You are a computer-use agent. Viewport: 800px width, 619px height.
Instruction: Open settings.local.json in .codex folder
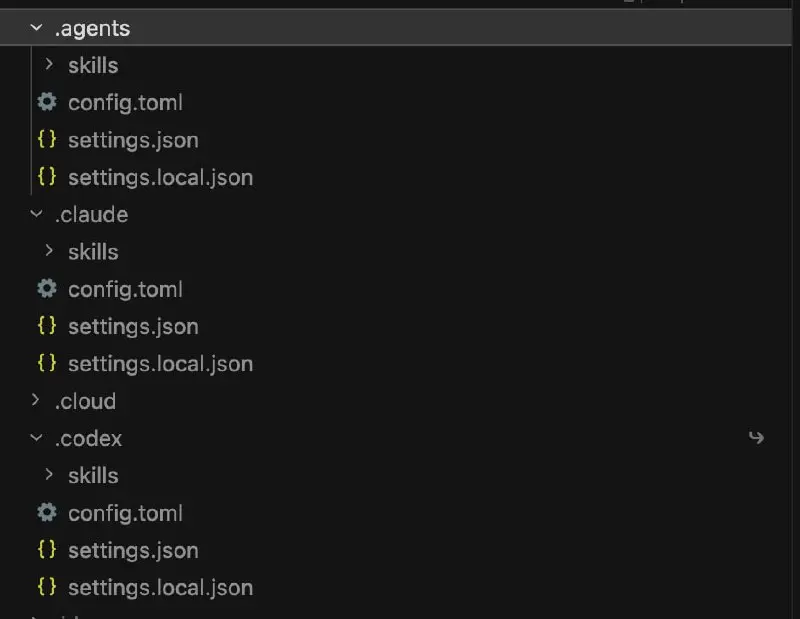click(x=161, y=587)
